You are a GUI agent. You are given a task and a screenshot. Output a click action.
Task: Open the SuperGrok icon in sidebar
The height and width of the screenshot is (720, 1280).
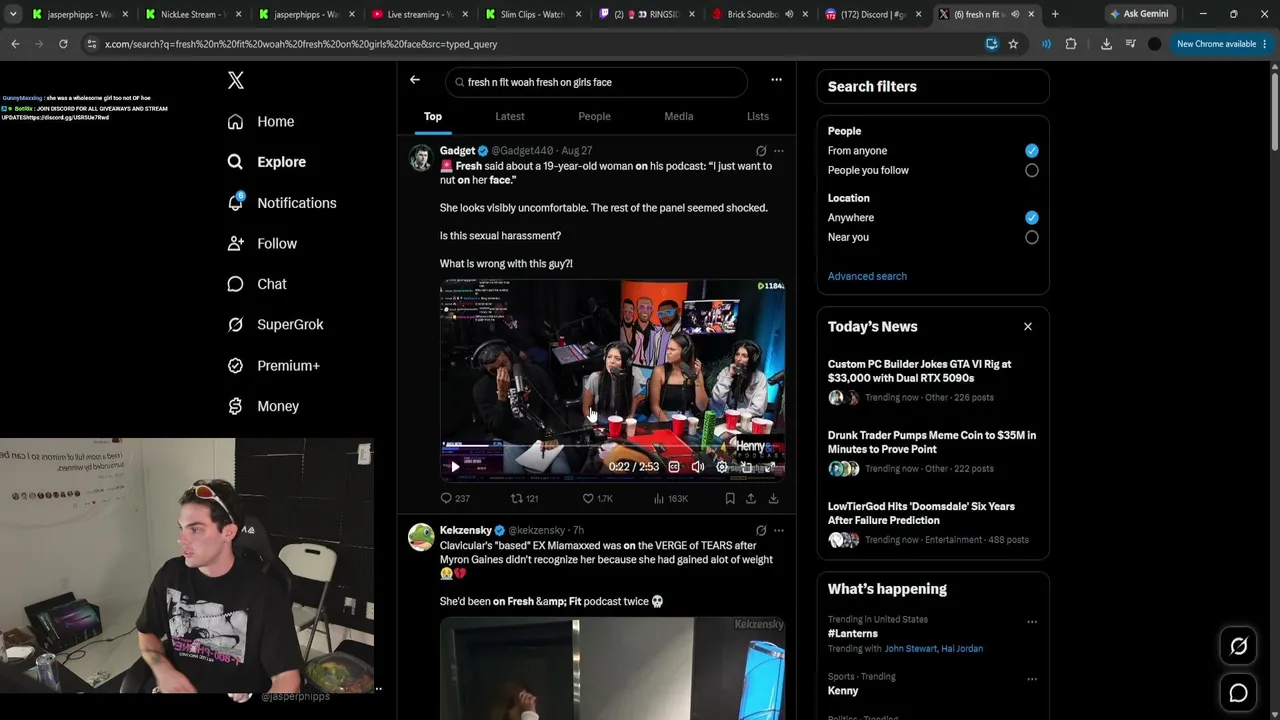[235, 324]
